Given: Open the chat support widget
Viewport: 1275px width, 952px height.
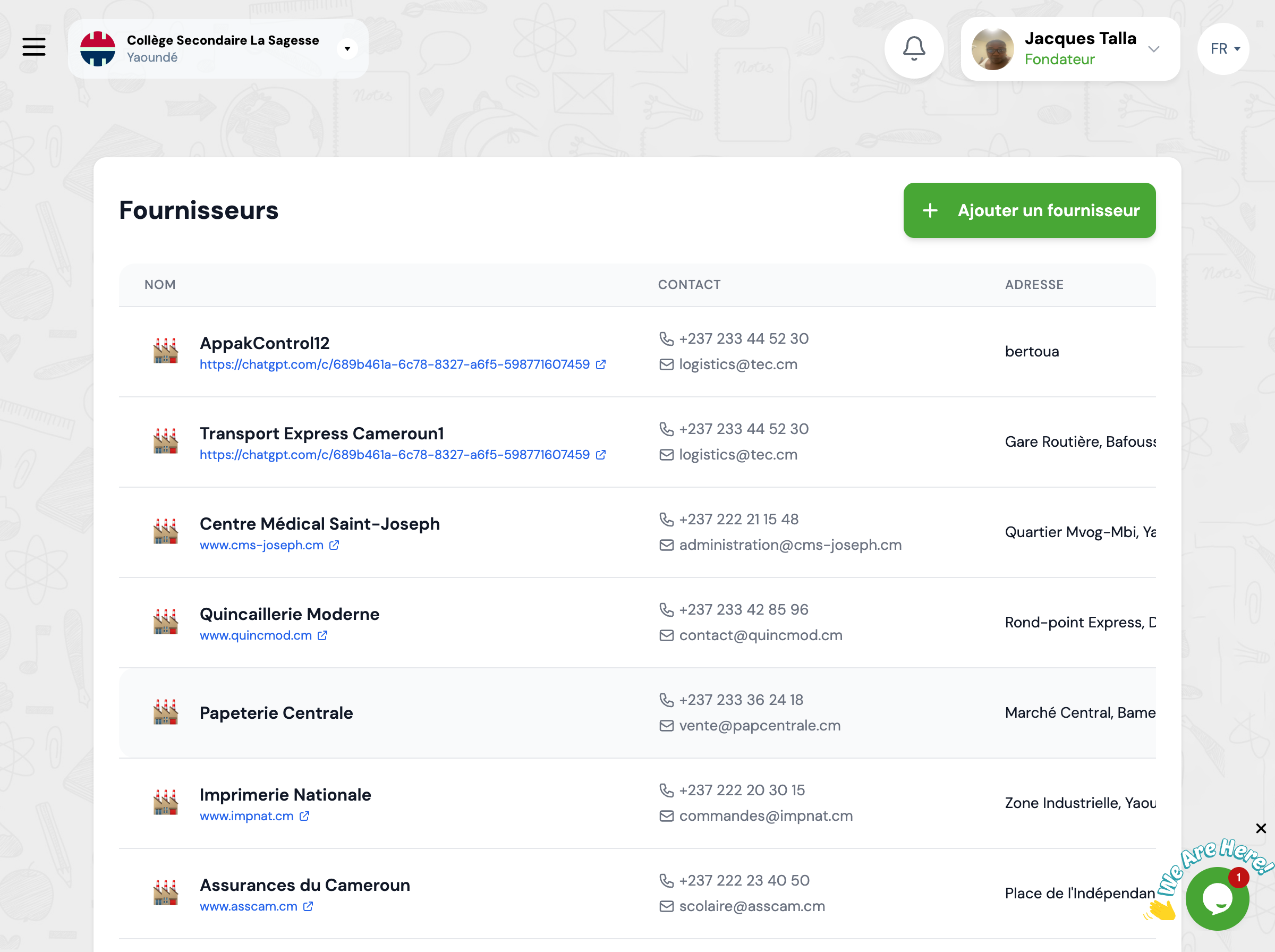Looking at the screenshot, I should click(1218, 897).
